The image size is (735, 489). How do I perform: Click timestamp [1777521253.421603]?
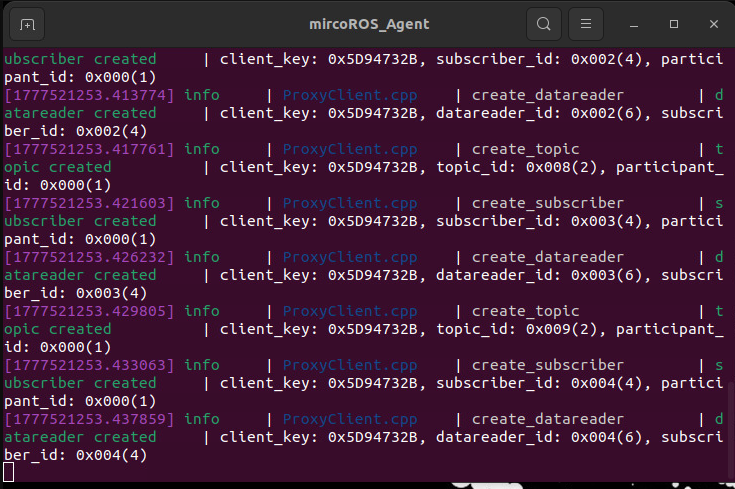point(89,203)
